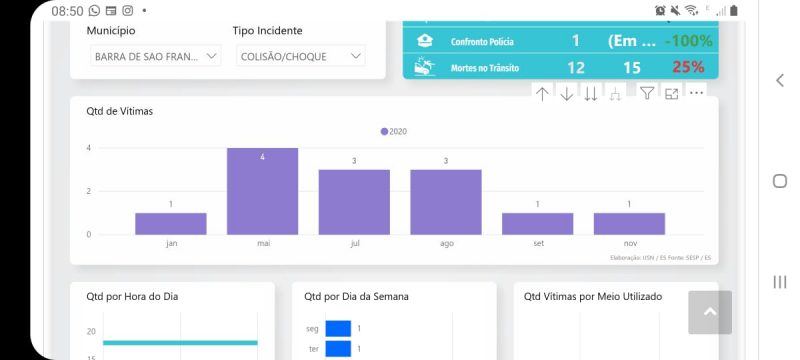Open Android recent apps button

pyautogui.click(x=780, y=282)
